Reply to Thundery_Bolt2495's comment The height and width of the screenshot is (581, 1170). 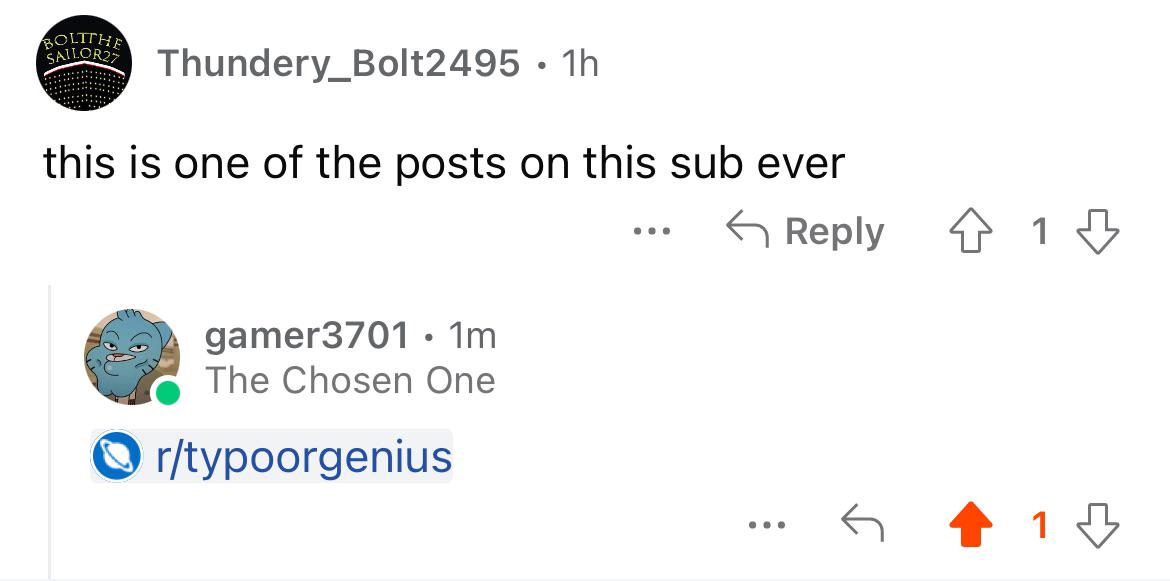click(805, 231)
